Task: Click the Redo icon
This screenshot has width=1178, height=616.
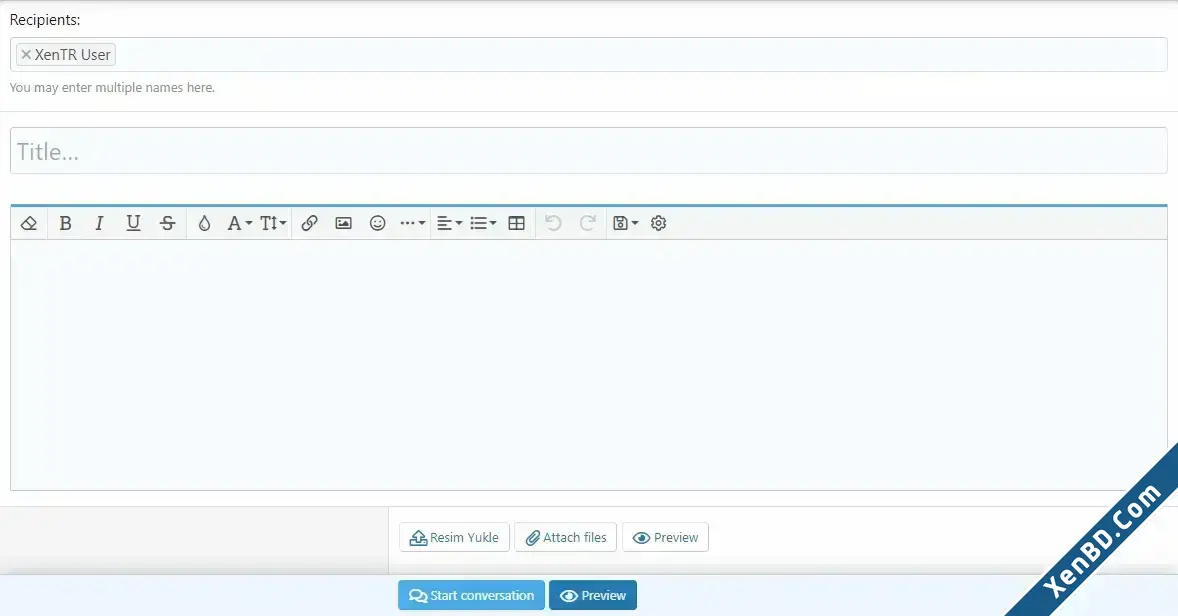Action: [x=587, y=223]
